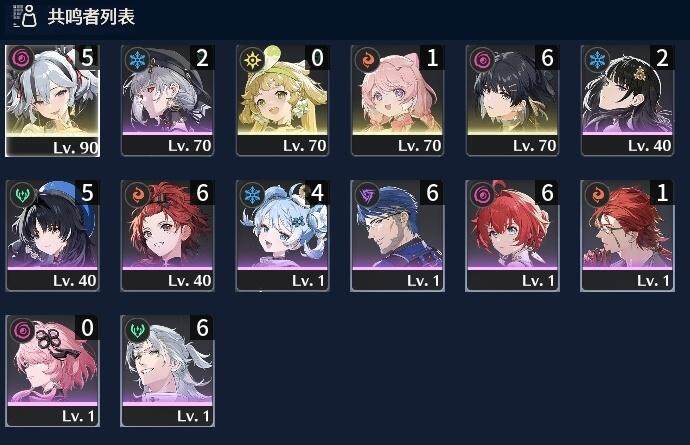Click the 共鸣者列表 header title
This screenshot has width=690, height=445.
91,17
